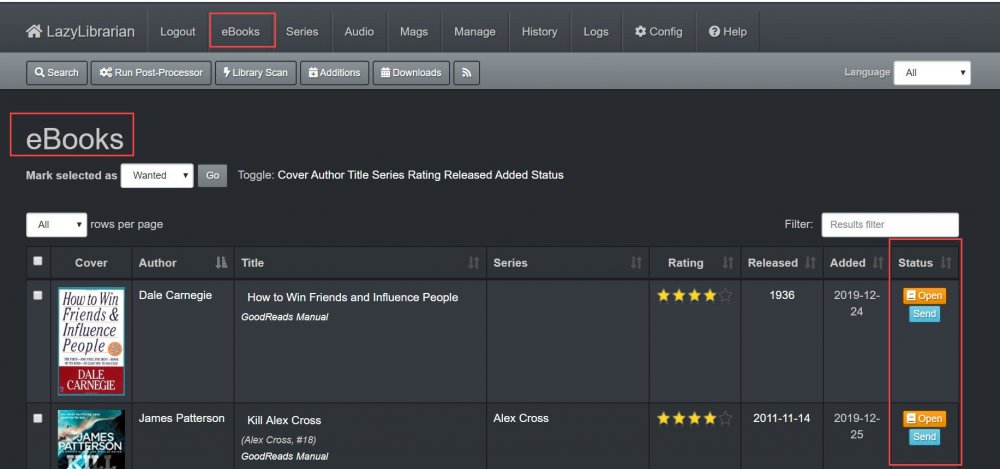This screenshot has width=1000, height=469.
Task: Open the Kill Alex Cross title link
Action: [x=284, y=420]
